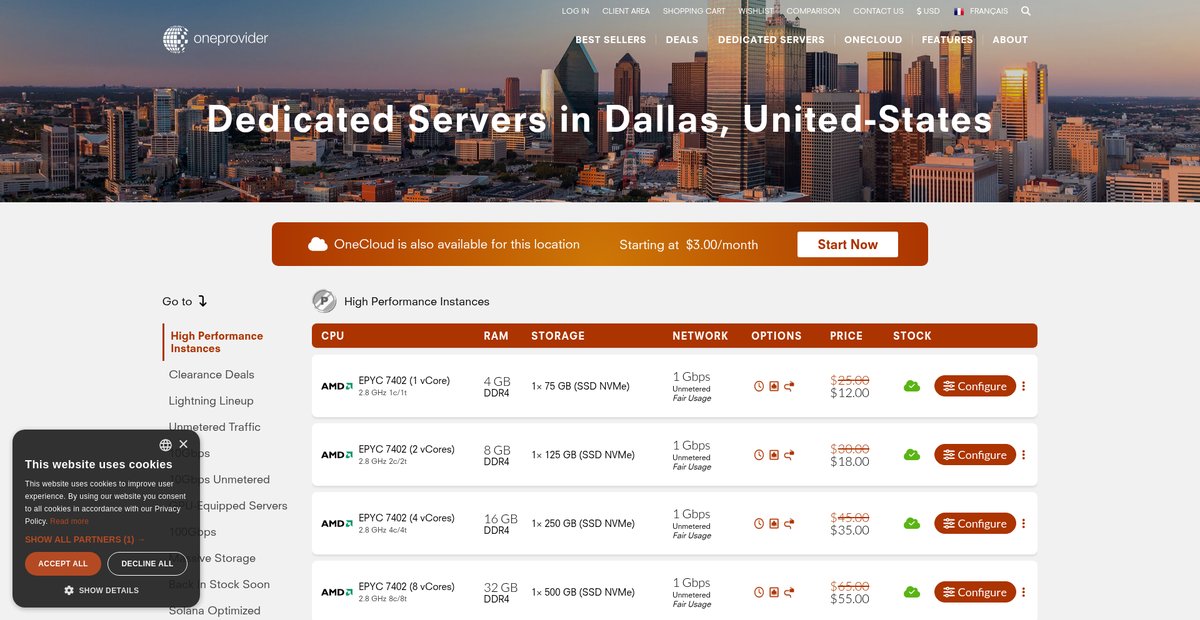Click the AMD logo in the 1 vCore row

click(x=336, y=386)
